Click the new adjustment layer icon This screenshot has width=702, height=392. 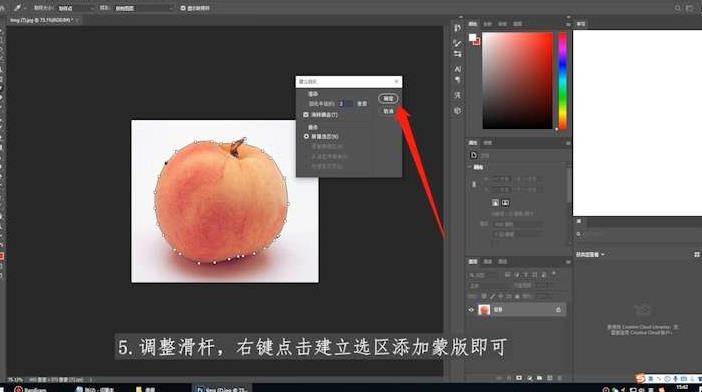tap(530, 378)
